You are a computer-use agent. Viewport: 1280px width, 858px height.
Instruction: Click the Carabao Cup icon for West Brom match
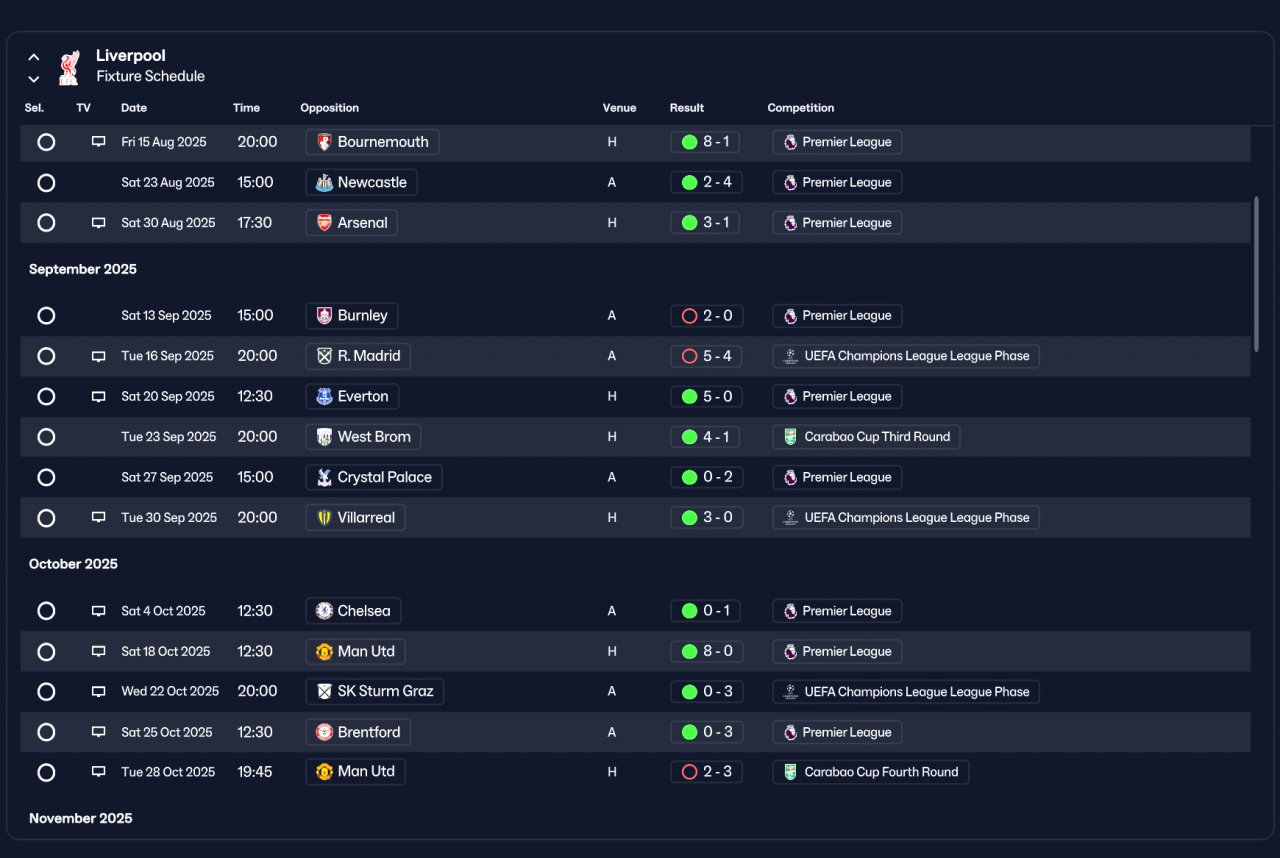point(790,437)
